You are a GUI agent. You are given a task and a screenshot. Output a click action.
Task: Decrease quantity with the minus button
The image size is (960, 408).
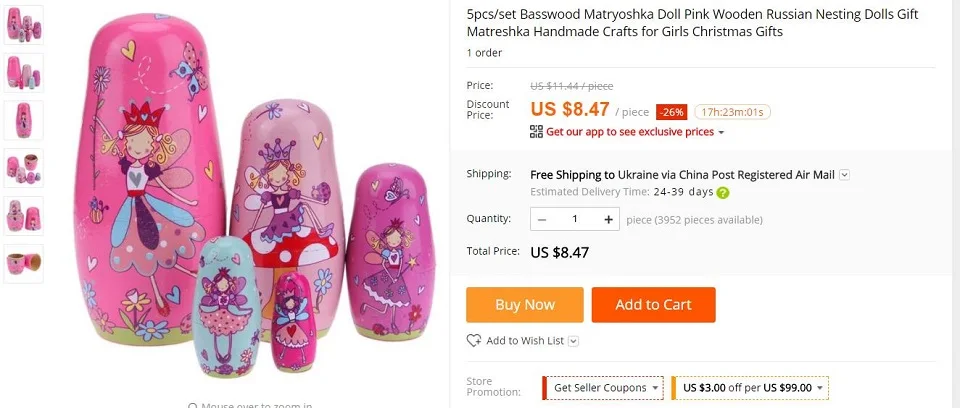(x=542, y=219)
